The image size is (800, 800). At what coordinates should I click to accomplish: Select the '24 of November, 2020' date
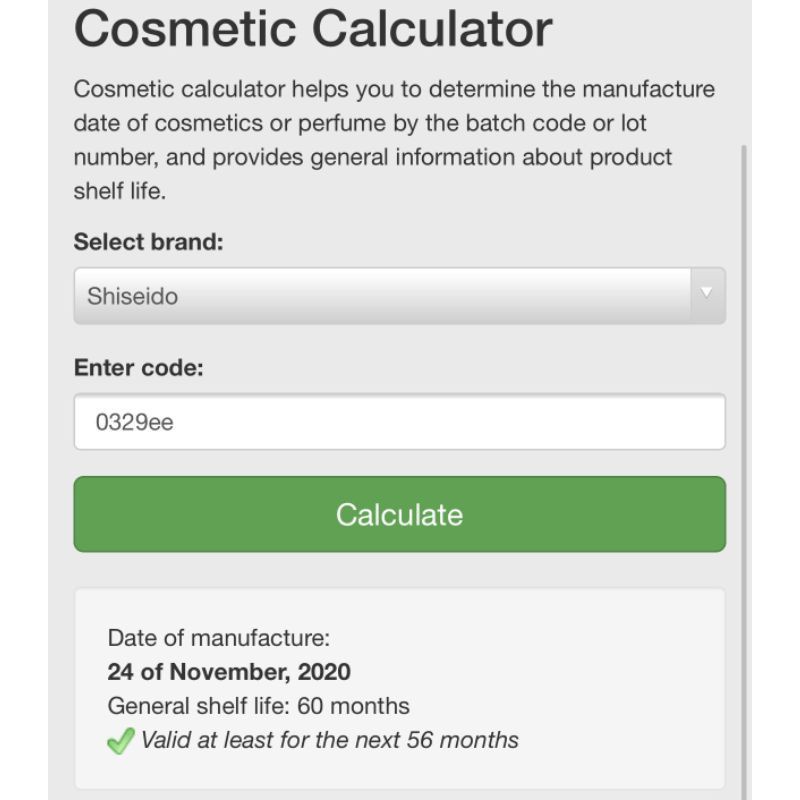229,672
